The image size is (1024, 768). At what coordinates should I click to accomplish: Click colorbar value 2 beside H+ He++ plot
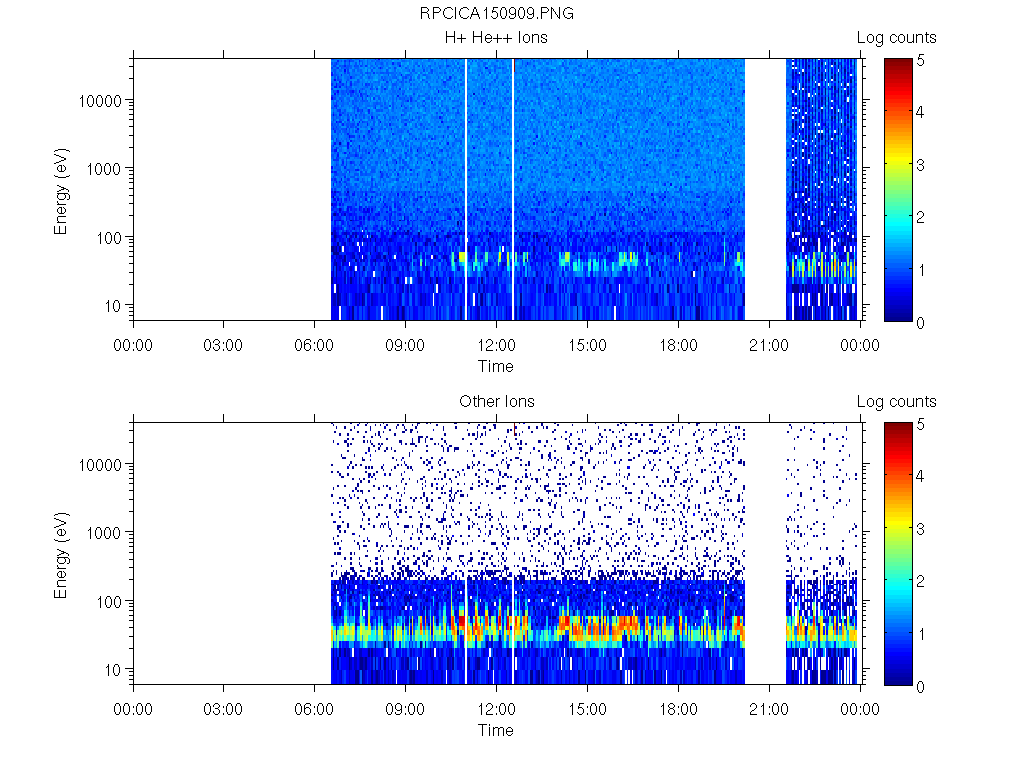click(x=920, y=217)
